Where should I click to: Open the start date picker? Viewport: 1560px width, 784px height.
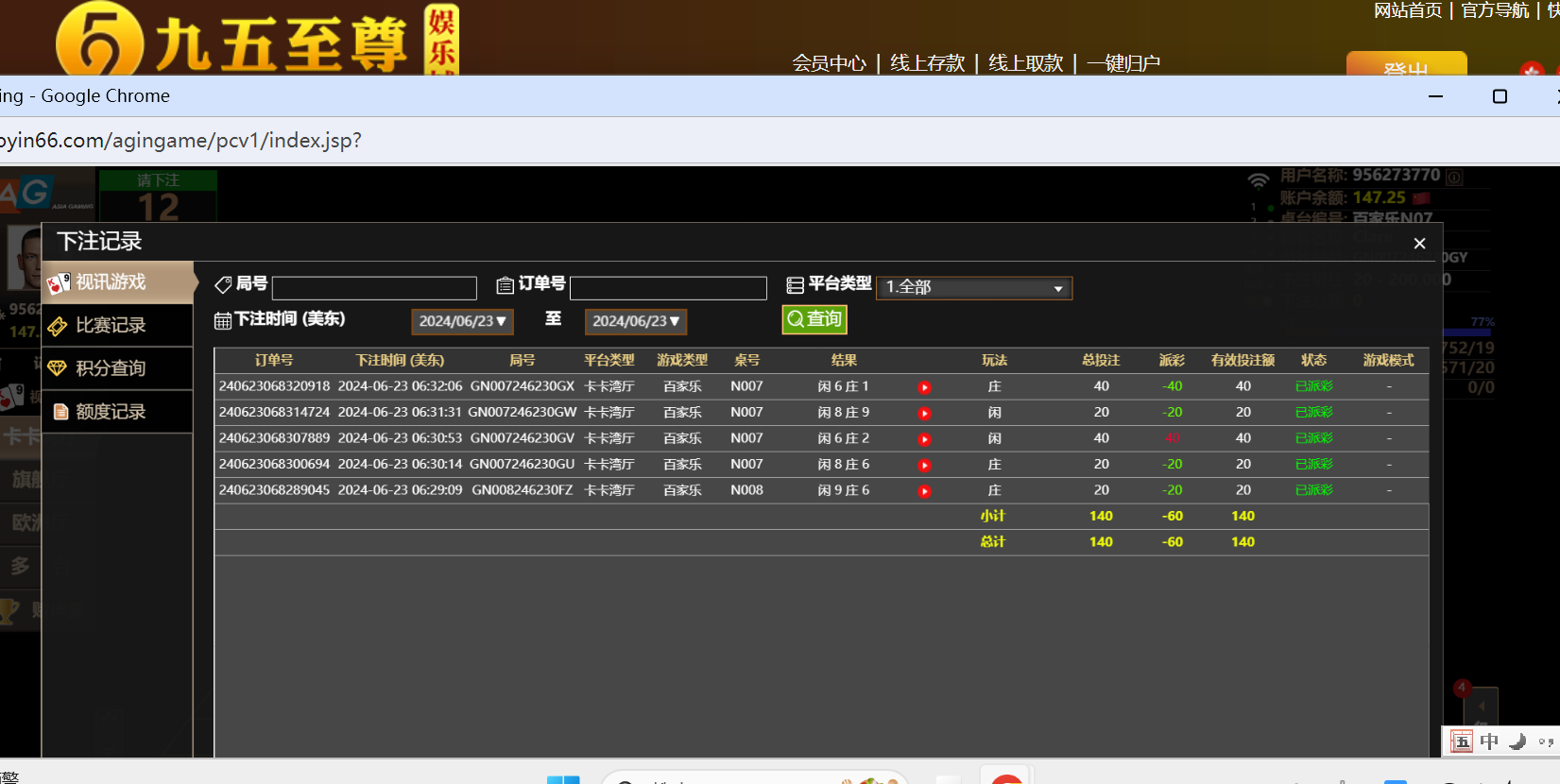click(462, 321)
